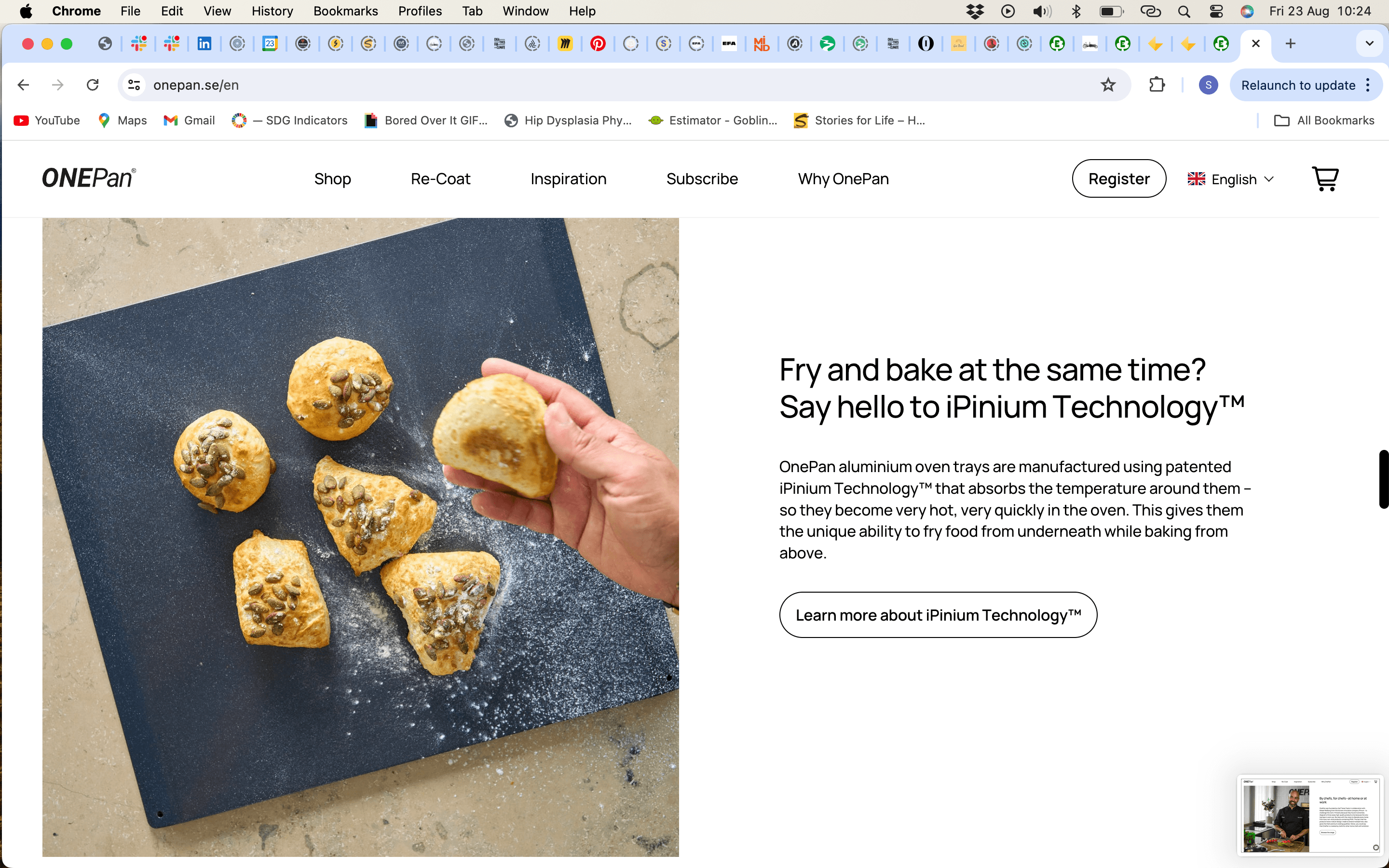Screen dimensions: 1389x868
Task: Open the Subscribe navigation link
Action: (702, 179)
